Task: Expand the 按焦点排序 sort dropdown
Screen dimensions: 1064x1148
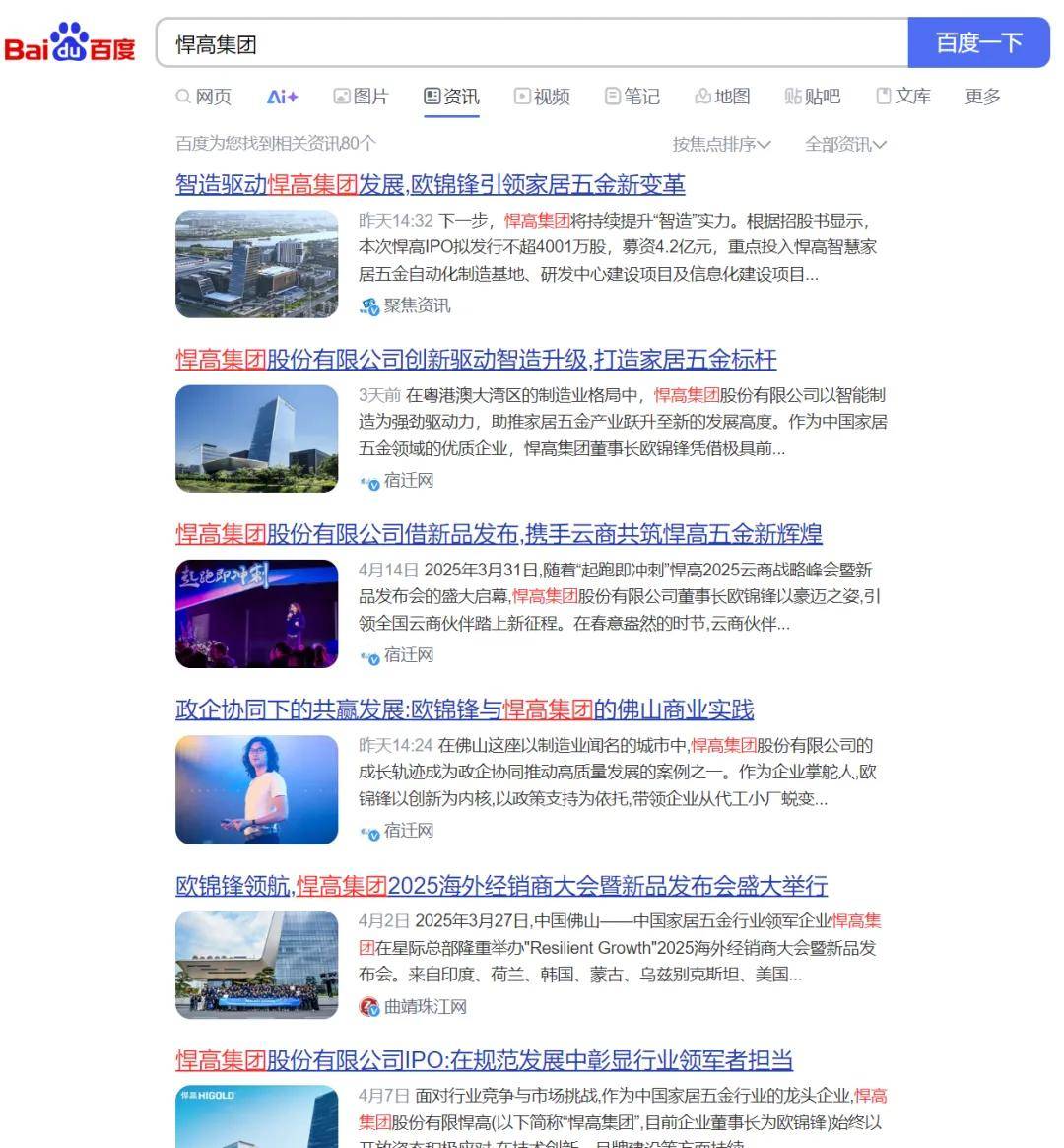Action: 721,144
